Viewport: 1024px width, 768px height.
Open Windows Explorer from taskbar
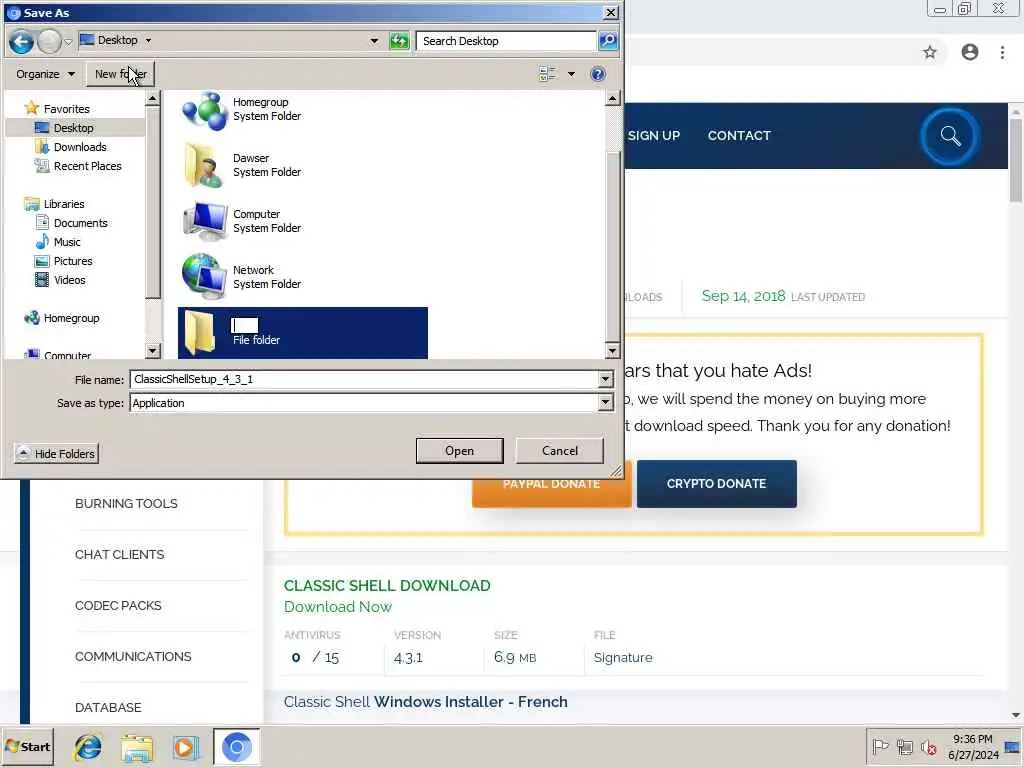(x=136, y=747)
